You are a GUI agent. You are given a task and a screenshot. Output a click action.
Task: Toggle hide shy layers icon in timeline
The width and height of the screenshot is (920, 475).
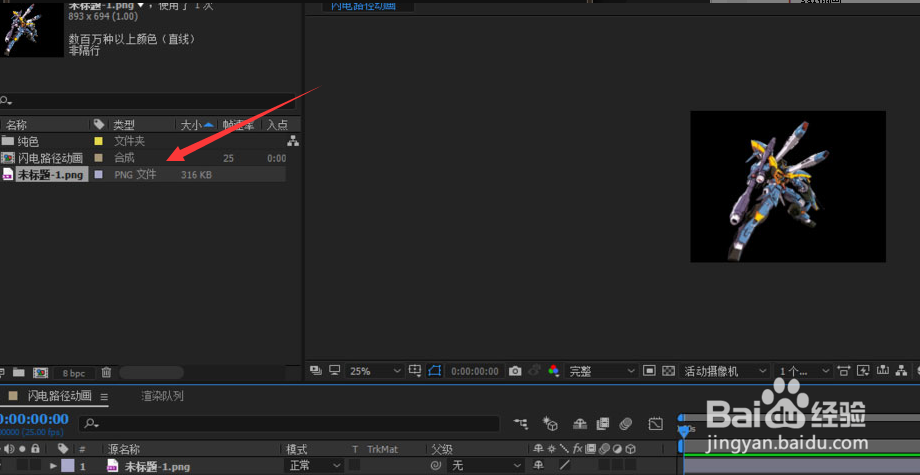(580, 423)
